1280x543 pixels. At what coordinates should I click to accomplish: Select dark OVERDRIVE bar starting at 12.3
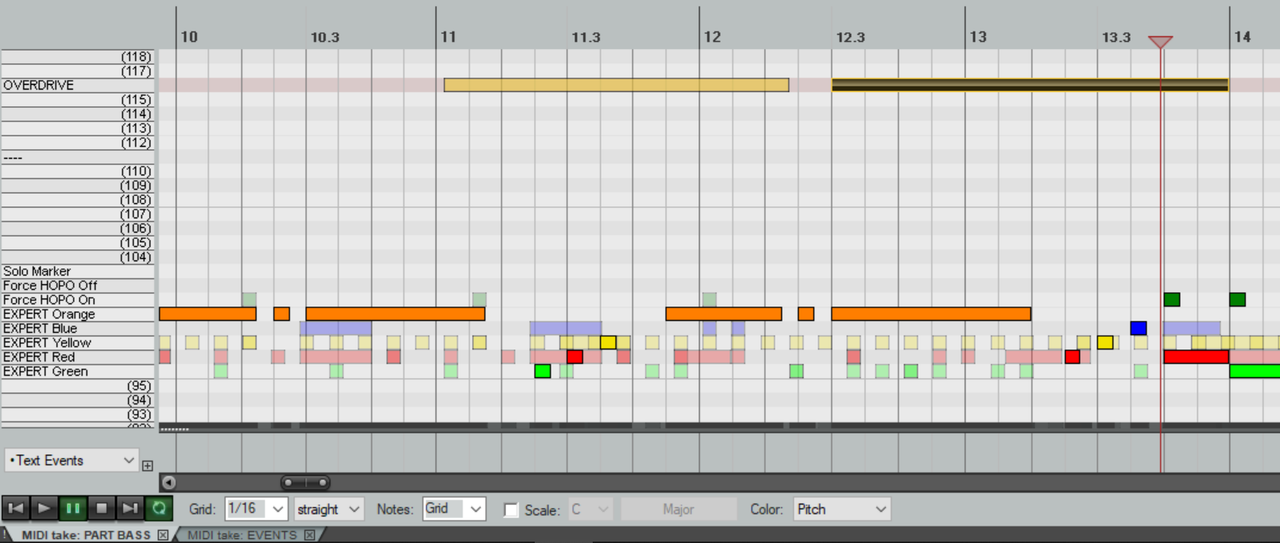[1030, 85]
